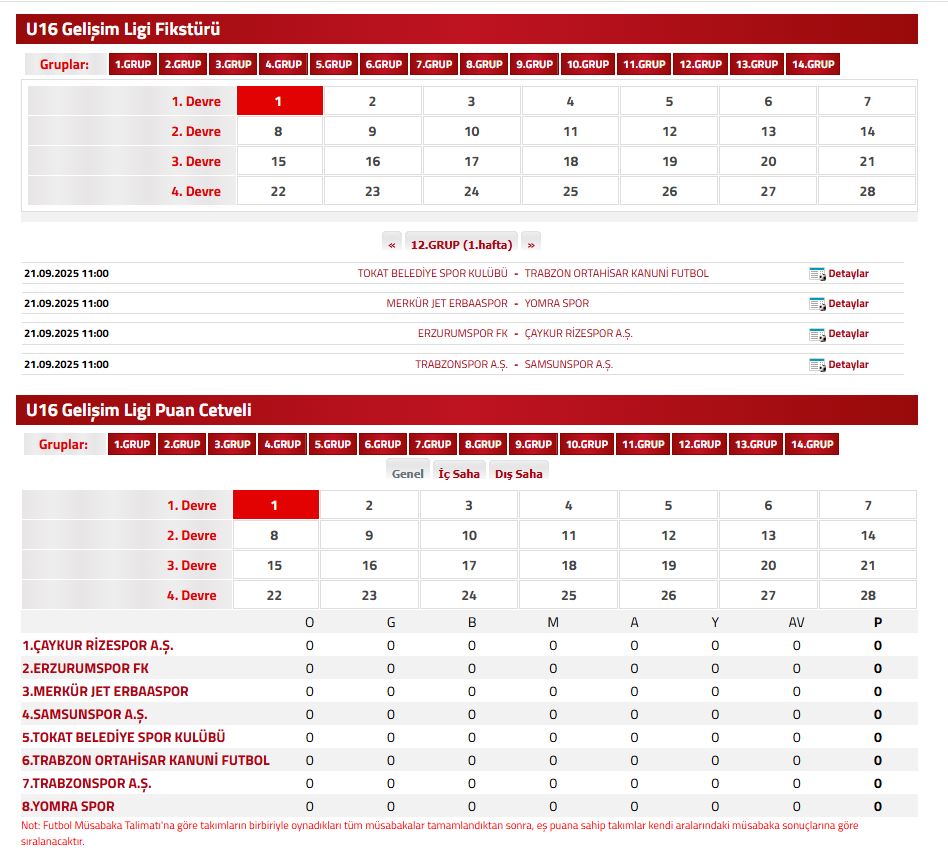Go to next week with » arrow
948x859 pixels.
(531, 244)
